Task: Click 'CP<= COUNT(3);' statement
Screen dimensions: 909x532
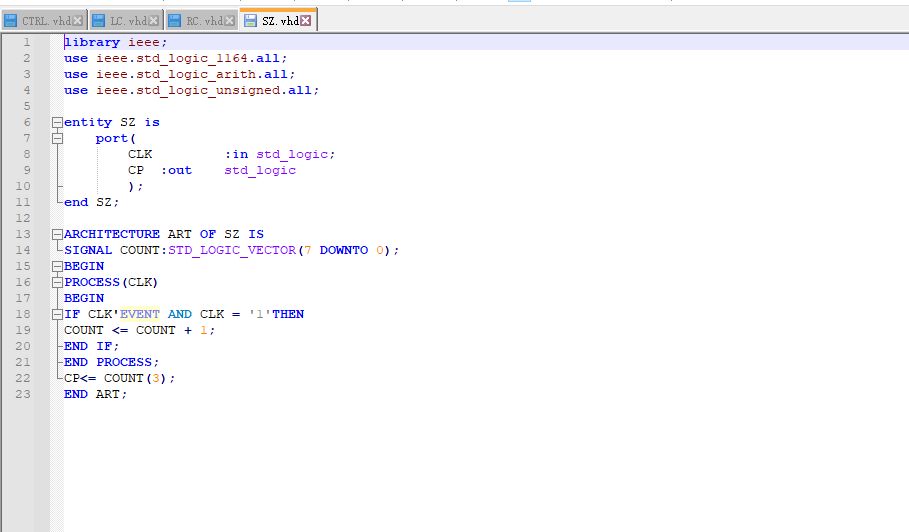Action: [x=119, y=378]
